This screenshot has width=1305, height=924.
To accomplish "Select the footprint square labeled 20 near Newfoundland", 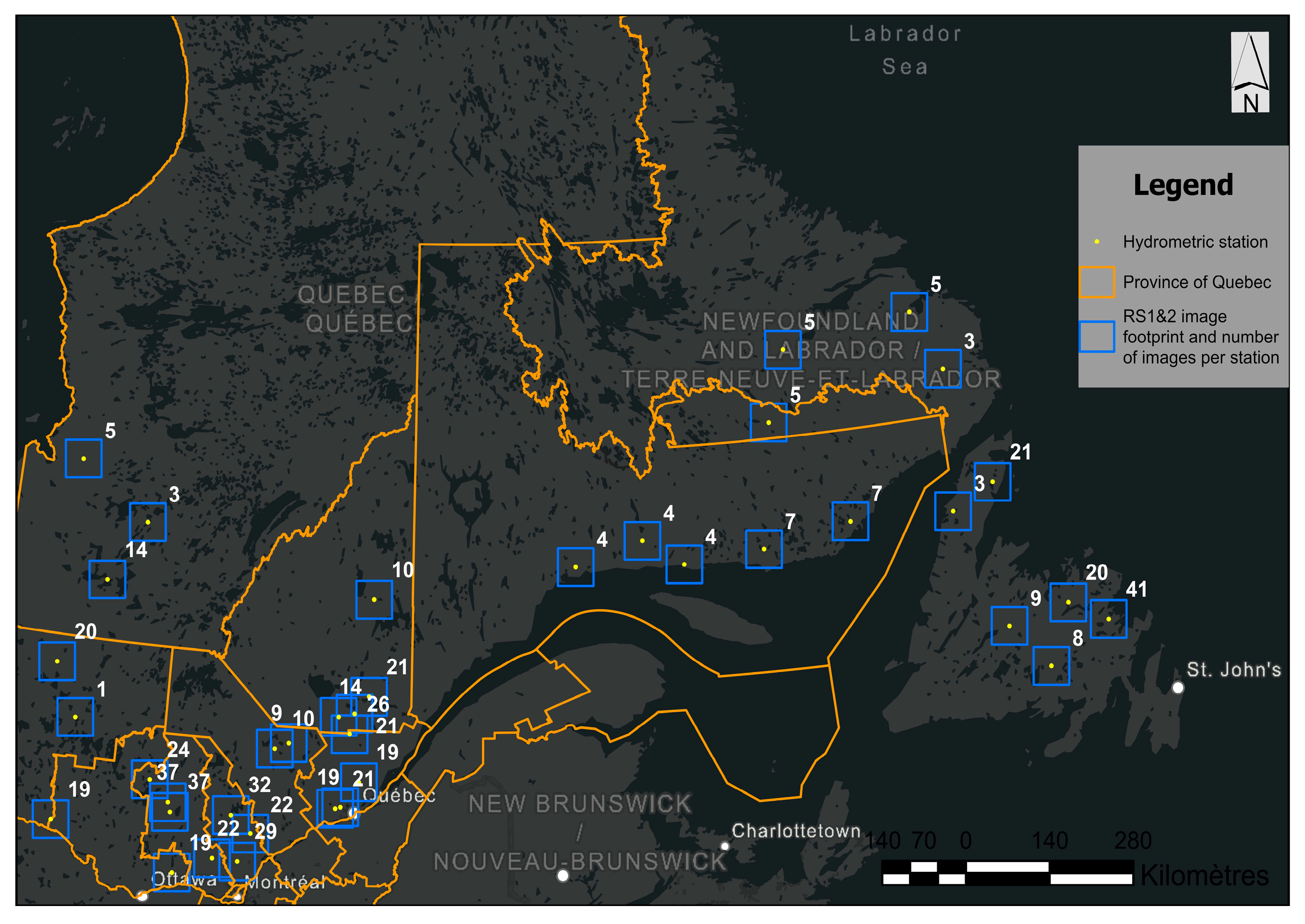I will pos(1068,602).
